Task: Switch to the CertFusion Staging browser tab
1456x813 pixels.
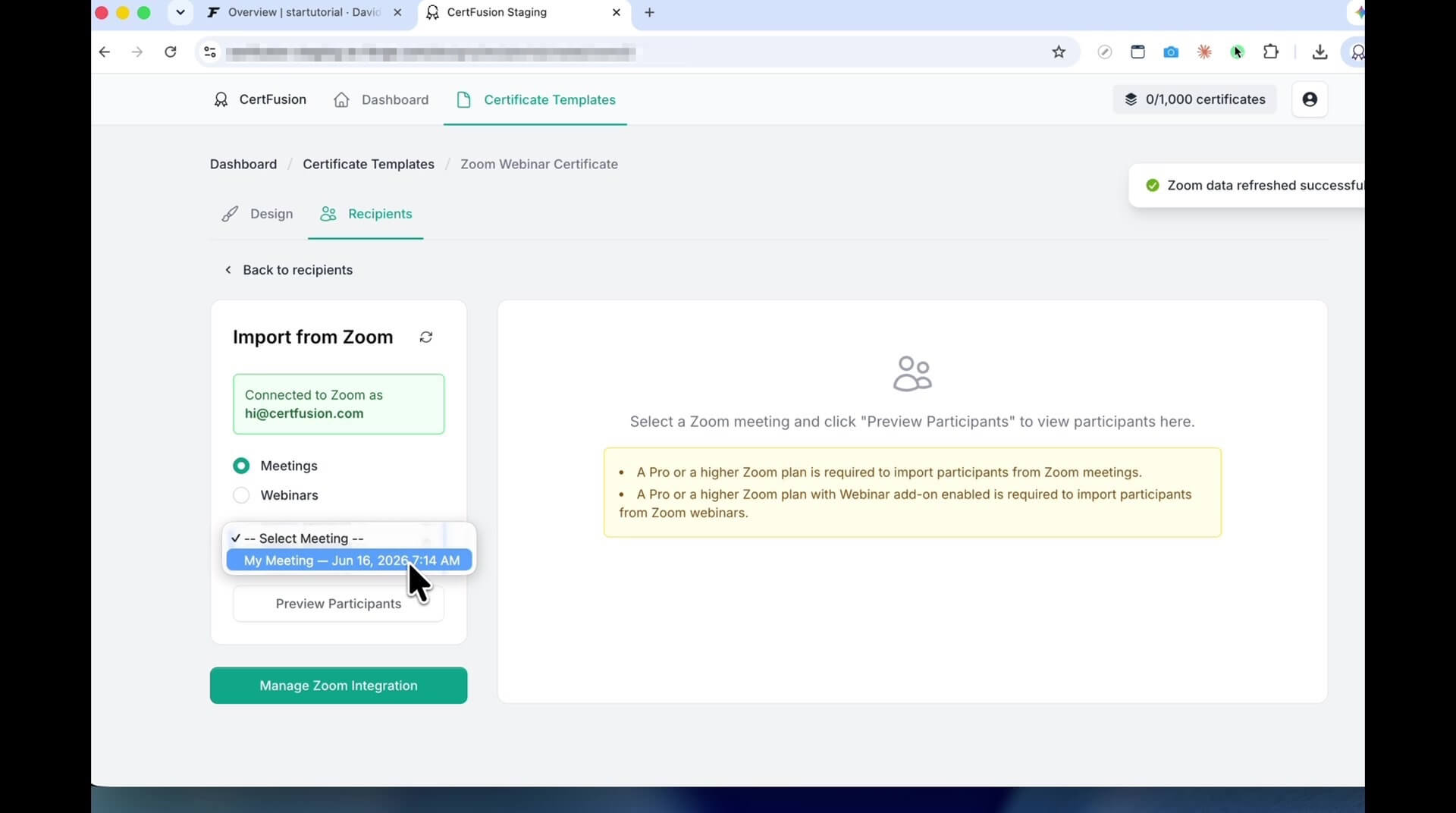Action: point(523,12)
